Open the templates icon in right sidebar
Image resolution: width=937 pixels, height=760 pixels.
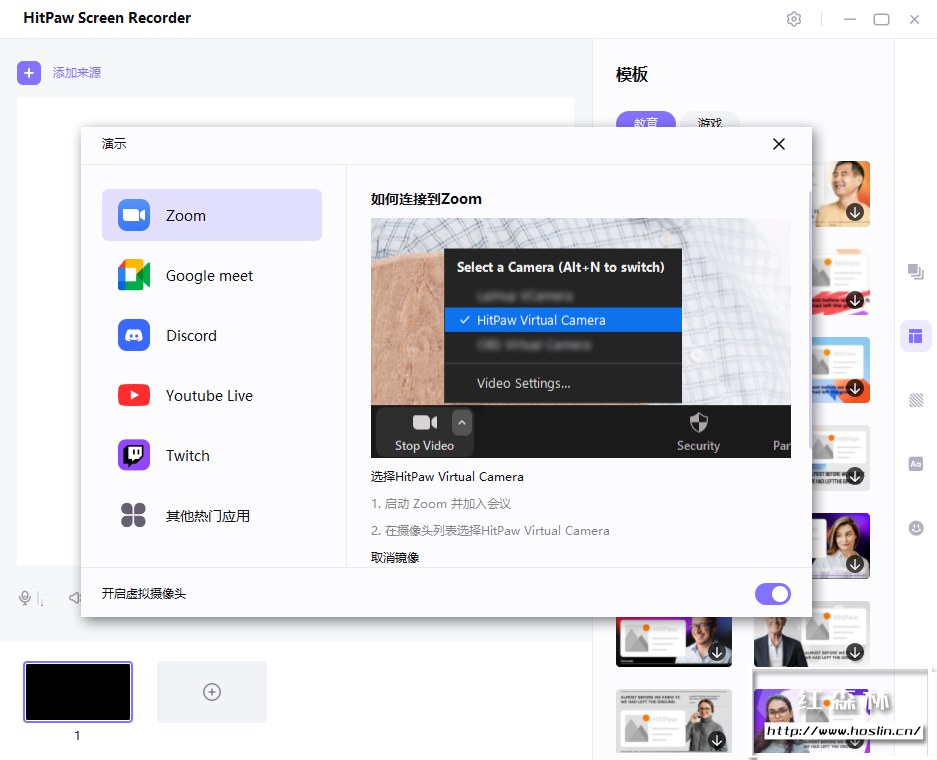pos(915,336)
